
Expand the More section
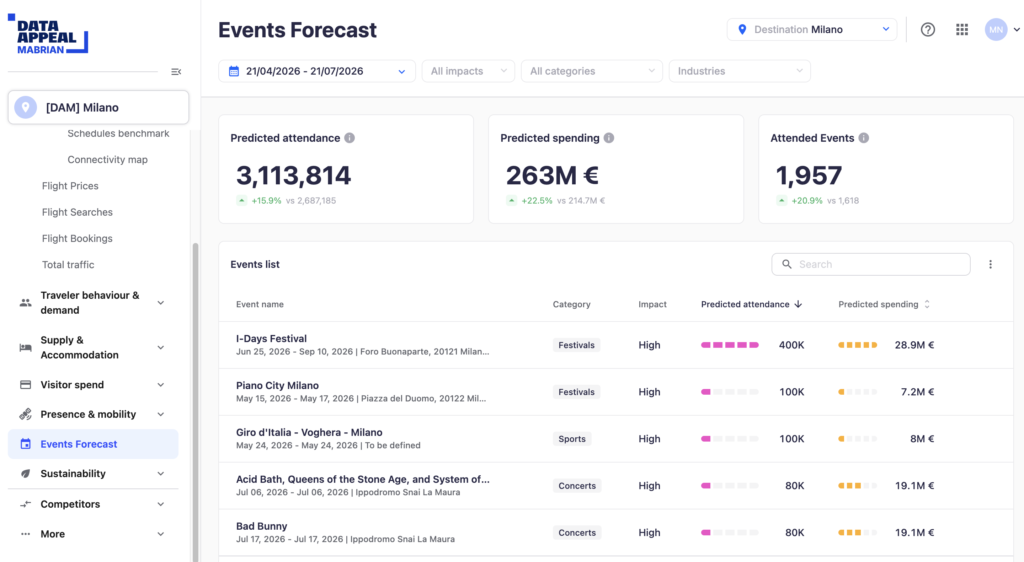(x=161, y=534)
